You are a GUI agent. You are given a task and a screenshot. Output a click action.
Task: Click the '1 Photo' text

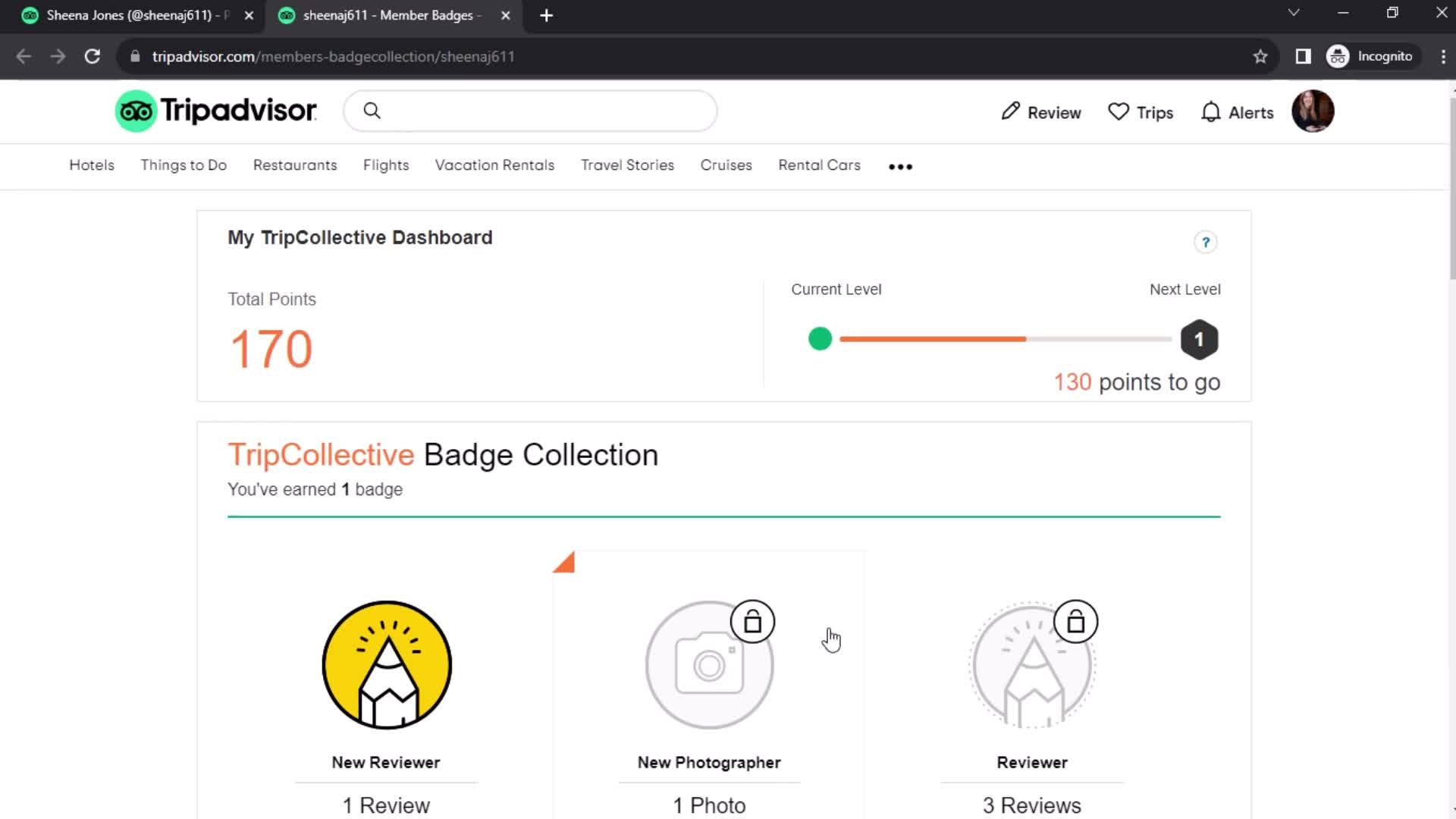[709, 805]
